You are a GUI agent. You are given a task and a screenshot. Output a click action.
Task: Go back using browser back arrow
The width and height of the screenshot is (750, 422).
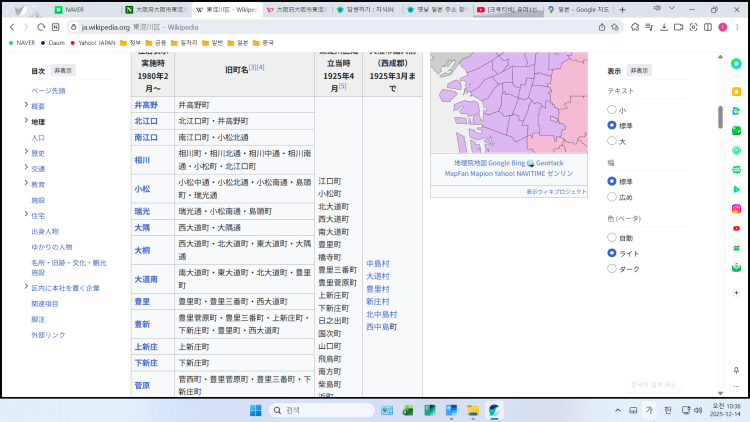click(10, 27)
